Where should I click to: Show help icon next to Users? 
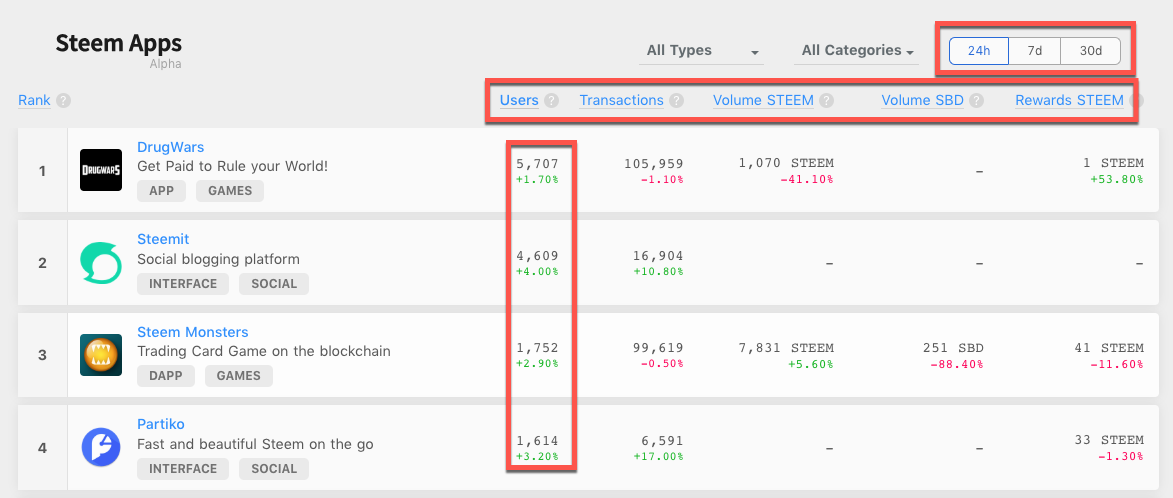click(551, 100)
